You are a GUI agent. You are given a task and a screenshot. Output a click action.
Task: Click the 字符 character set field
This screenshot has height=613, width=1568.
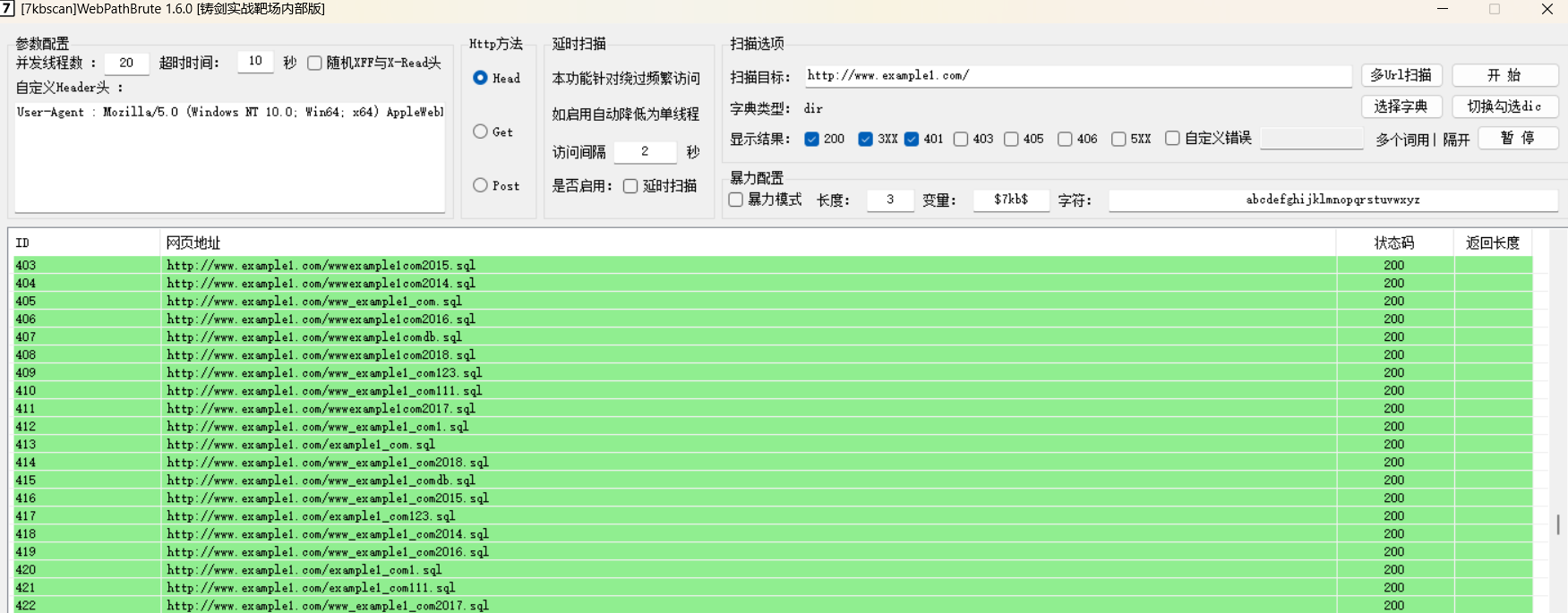point(1332,200)
